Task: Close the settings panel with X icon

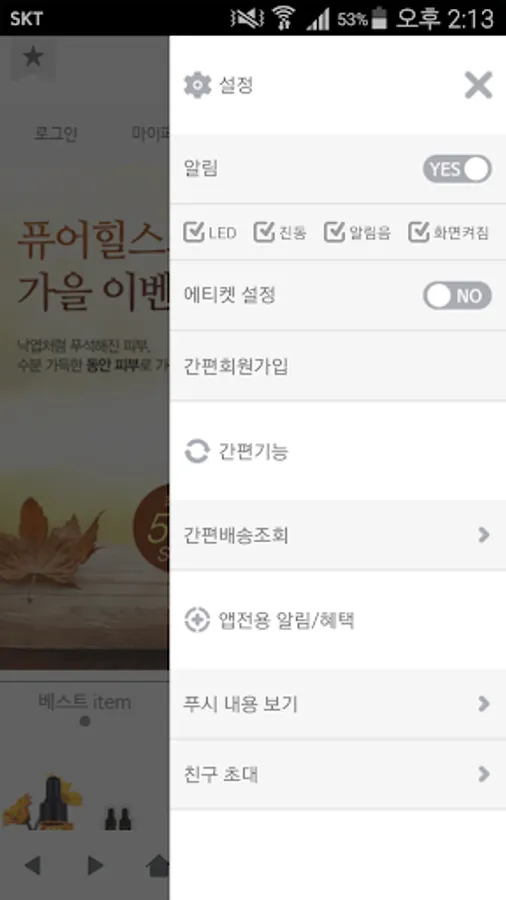Action: click(478, 86)
